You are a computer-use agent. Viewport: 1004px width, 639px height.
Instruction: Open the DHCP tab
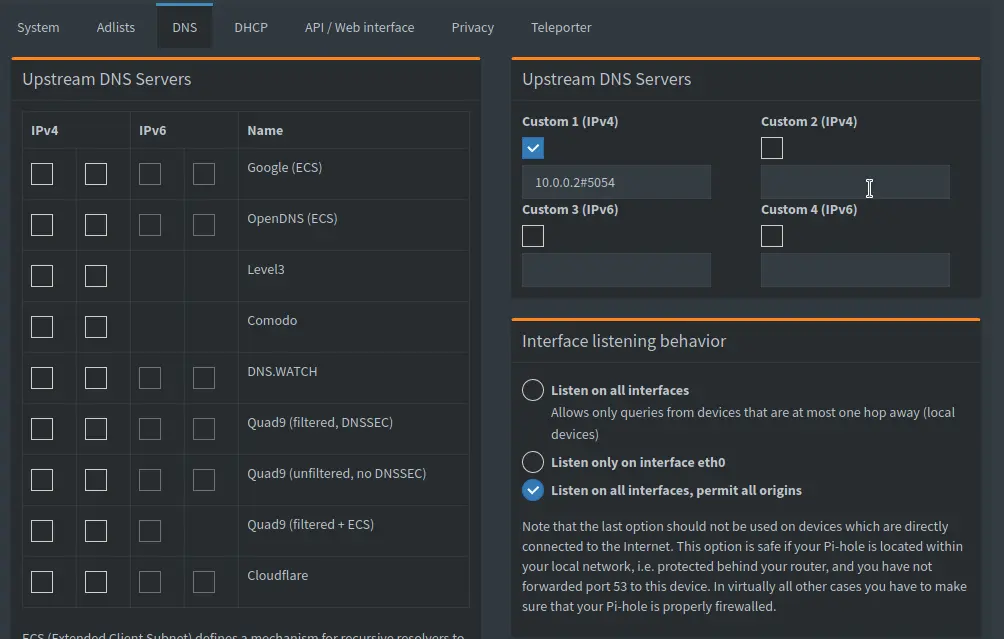click(x=250, y=28)
